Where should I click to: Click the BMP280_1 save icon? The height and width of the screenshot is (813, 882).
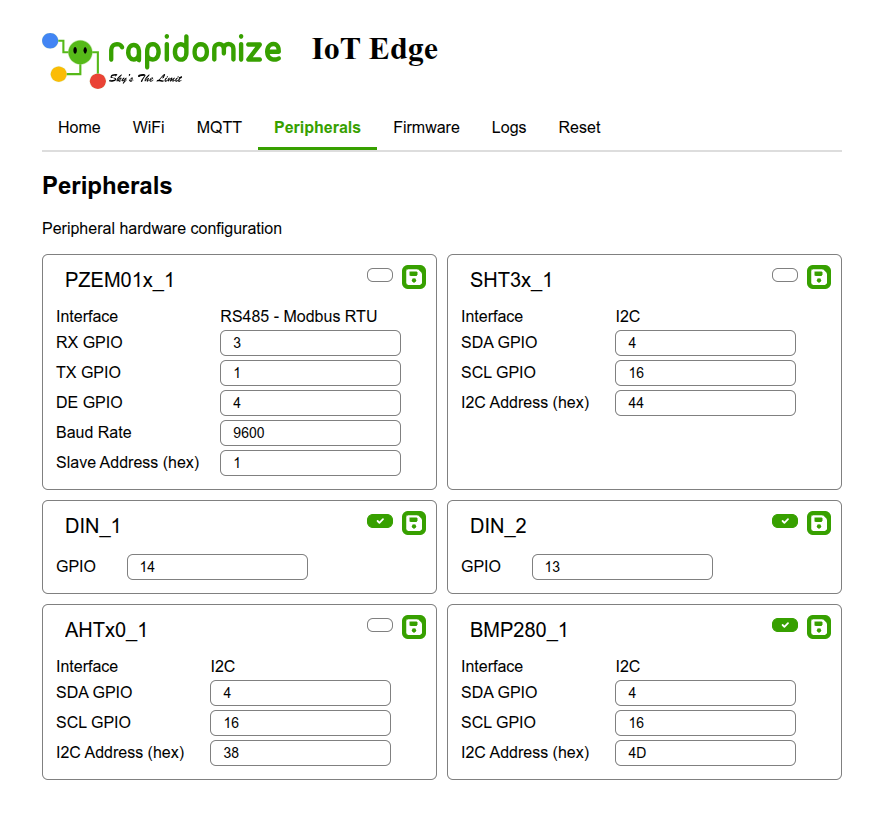819,627
